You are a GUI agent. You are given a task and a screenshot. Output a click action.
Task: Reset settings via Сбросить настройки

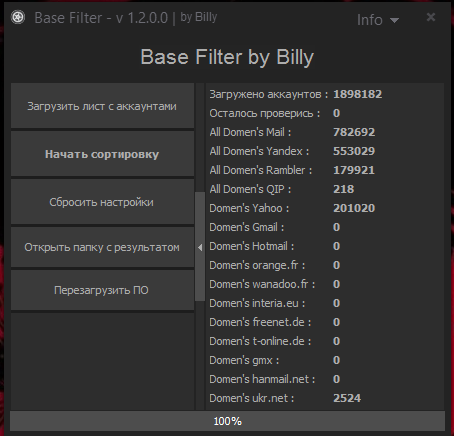pos(102,202)
